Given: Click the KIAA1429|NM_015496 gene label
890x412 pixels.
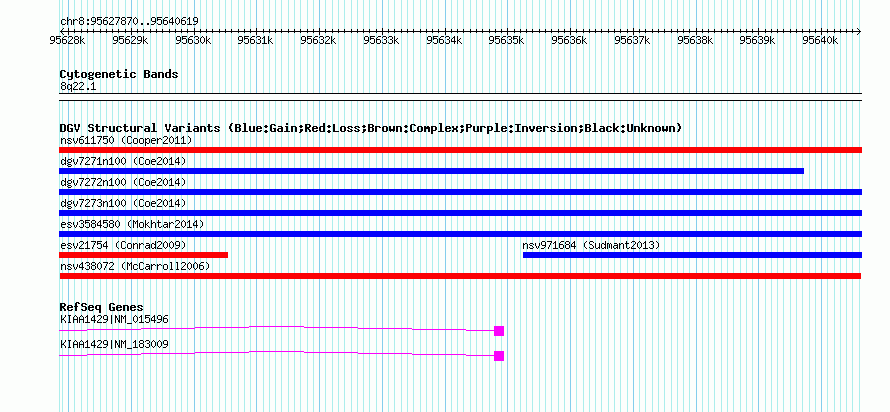Looking at the screenshot, I should [114, 319].
